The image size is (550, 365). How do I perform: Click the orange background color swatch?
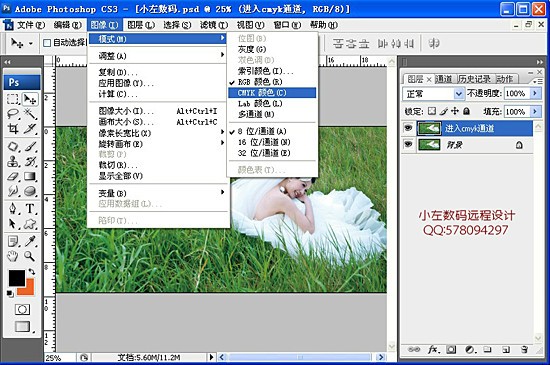[29, 289]
